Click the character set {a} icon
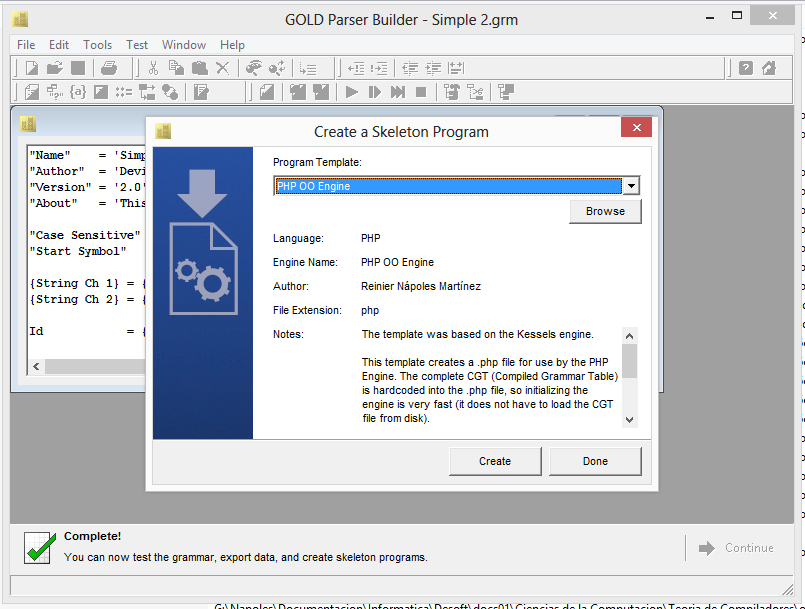The height and width of the screenshot is (609, 805). point(78,92)
